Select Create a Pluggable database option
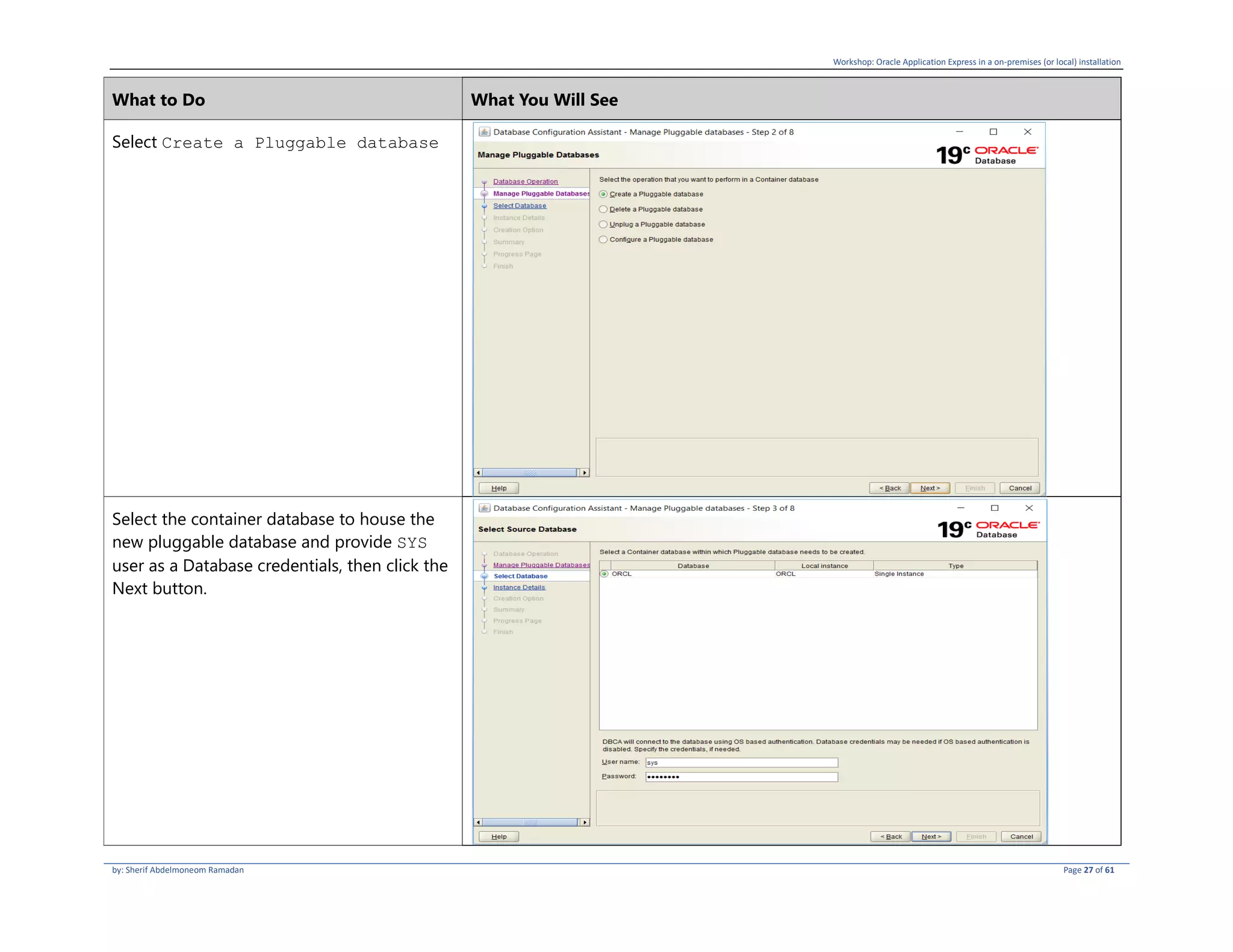The width and height of the screenshot is (1233, 952). click(603, 194)
